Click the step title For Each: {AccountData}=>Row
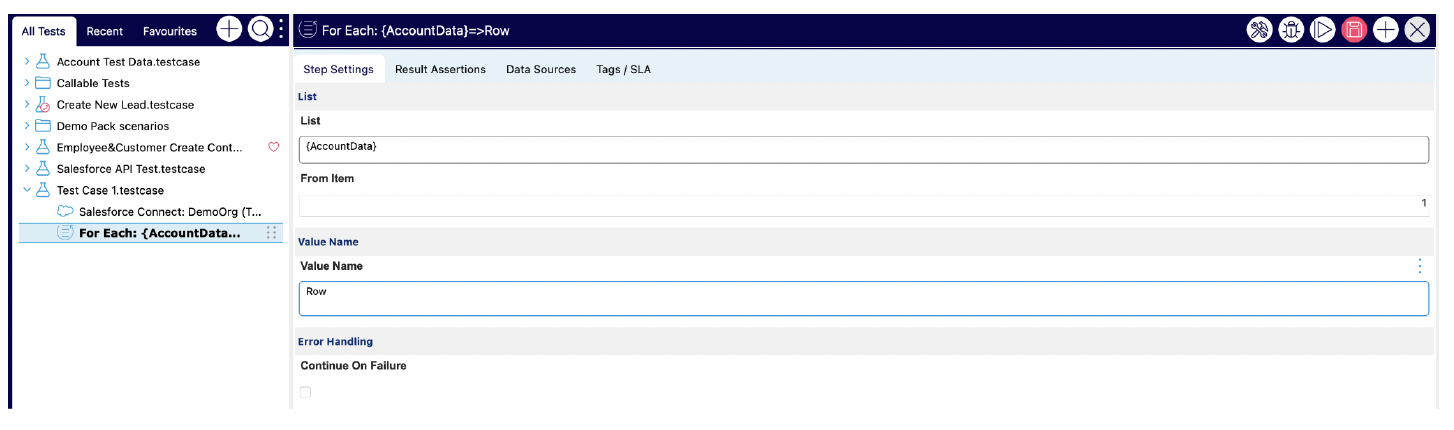Image resolution: width=1454 pixels, height=430 pixels. pos(415,31)
